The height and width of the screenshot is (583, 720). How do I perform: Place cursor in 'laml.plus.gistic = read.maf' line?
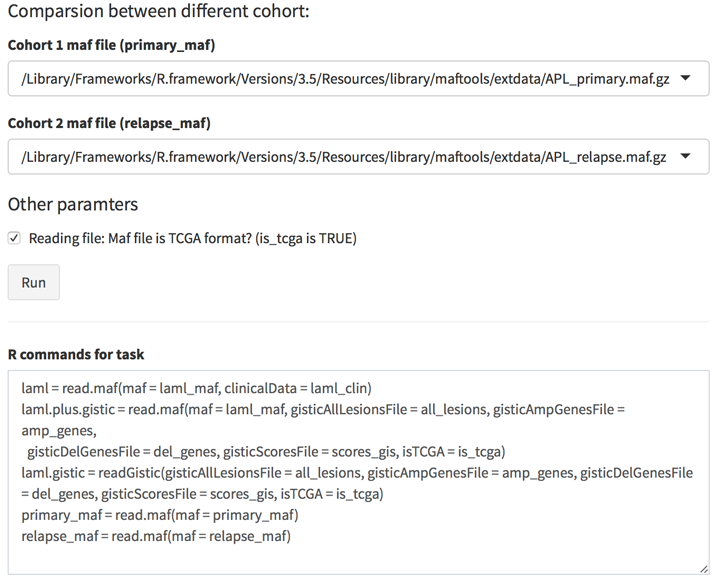pyautogui.click(x=323, y=409)
